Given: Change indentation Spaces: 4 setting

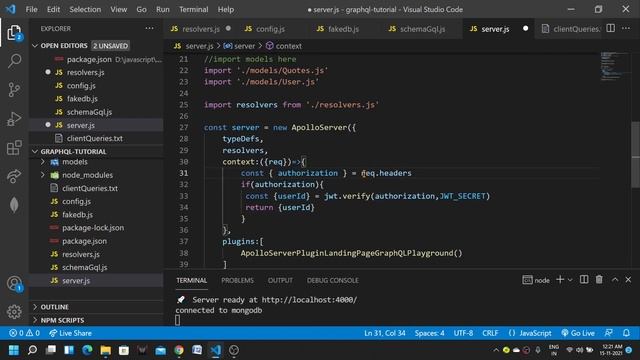Looking at the screenshot, I should pos(429,333).
